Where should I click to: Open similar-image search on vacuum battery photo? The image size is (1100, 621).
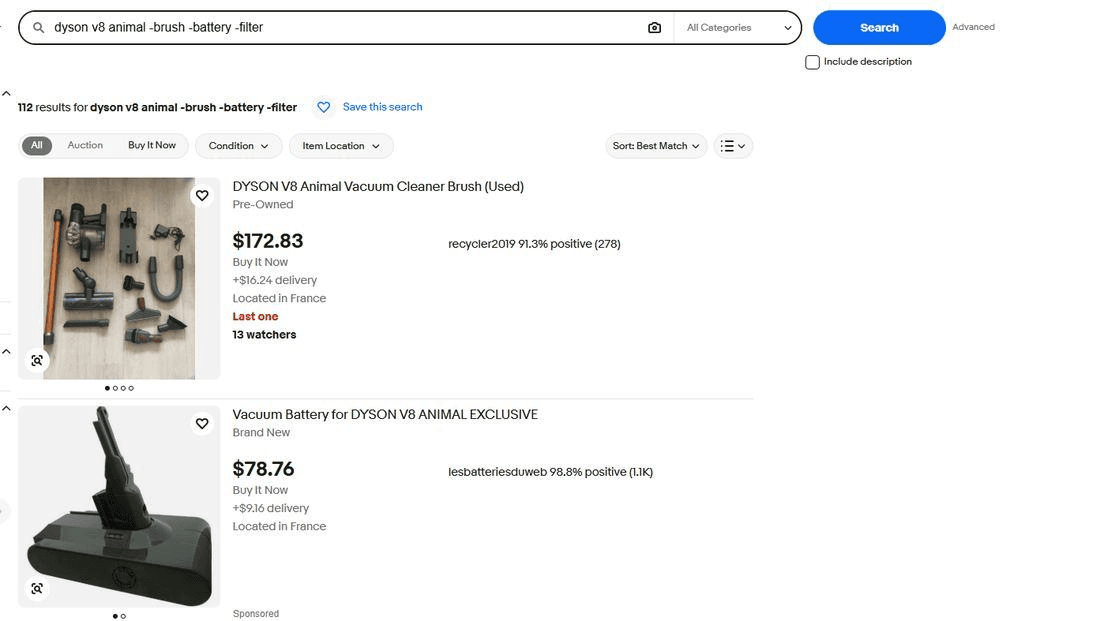tap(37, 589)
